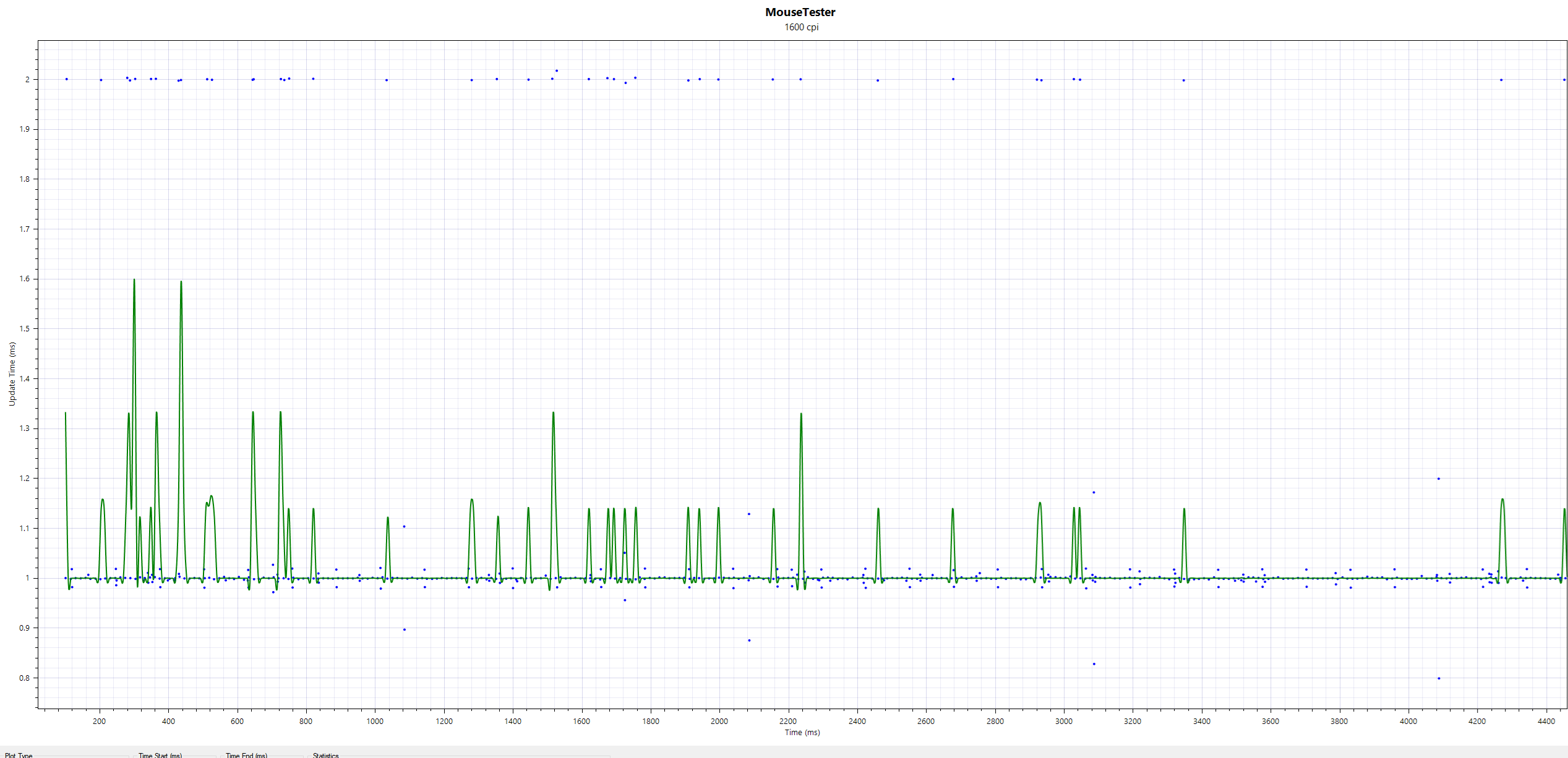The height and width of the screenshot is (758, 1568).
Task: Click the MouseTester plot title
Action: pos(800,12)
